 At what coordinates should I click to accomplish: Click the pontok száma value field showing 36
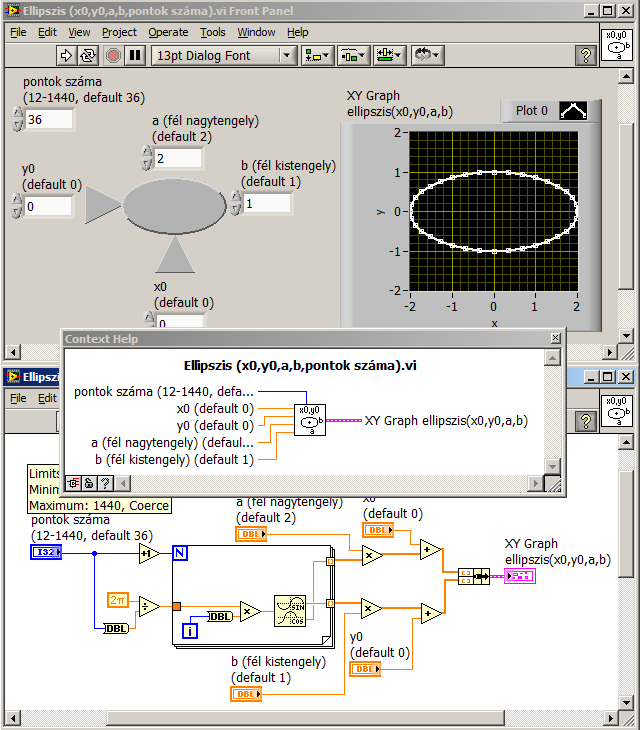coord(48,120)
